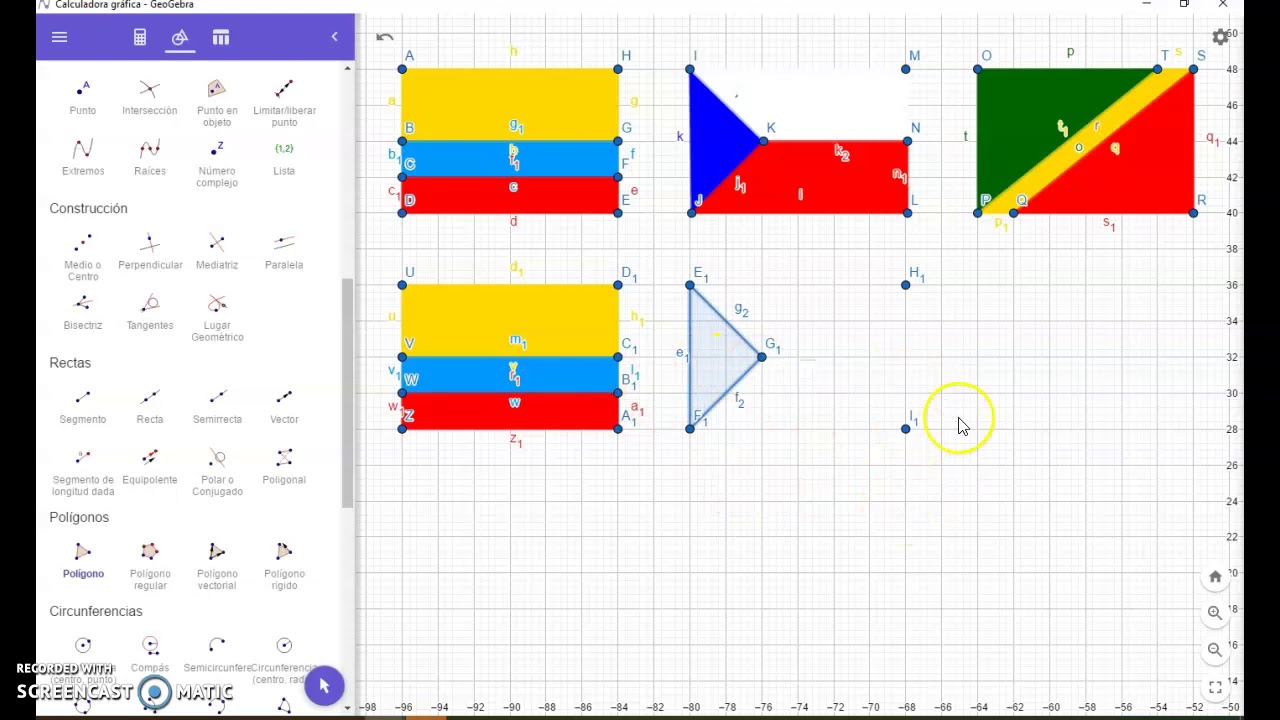Click the Circunferencias section heading
The width and height of the screenshot is (1280, 720).
(x=96, y=611)
